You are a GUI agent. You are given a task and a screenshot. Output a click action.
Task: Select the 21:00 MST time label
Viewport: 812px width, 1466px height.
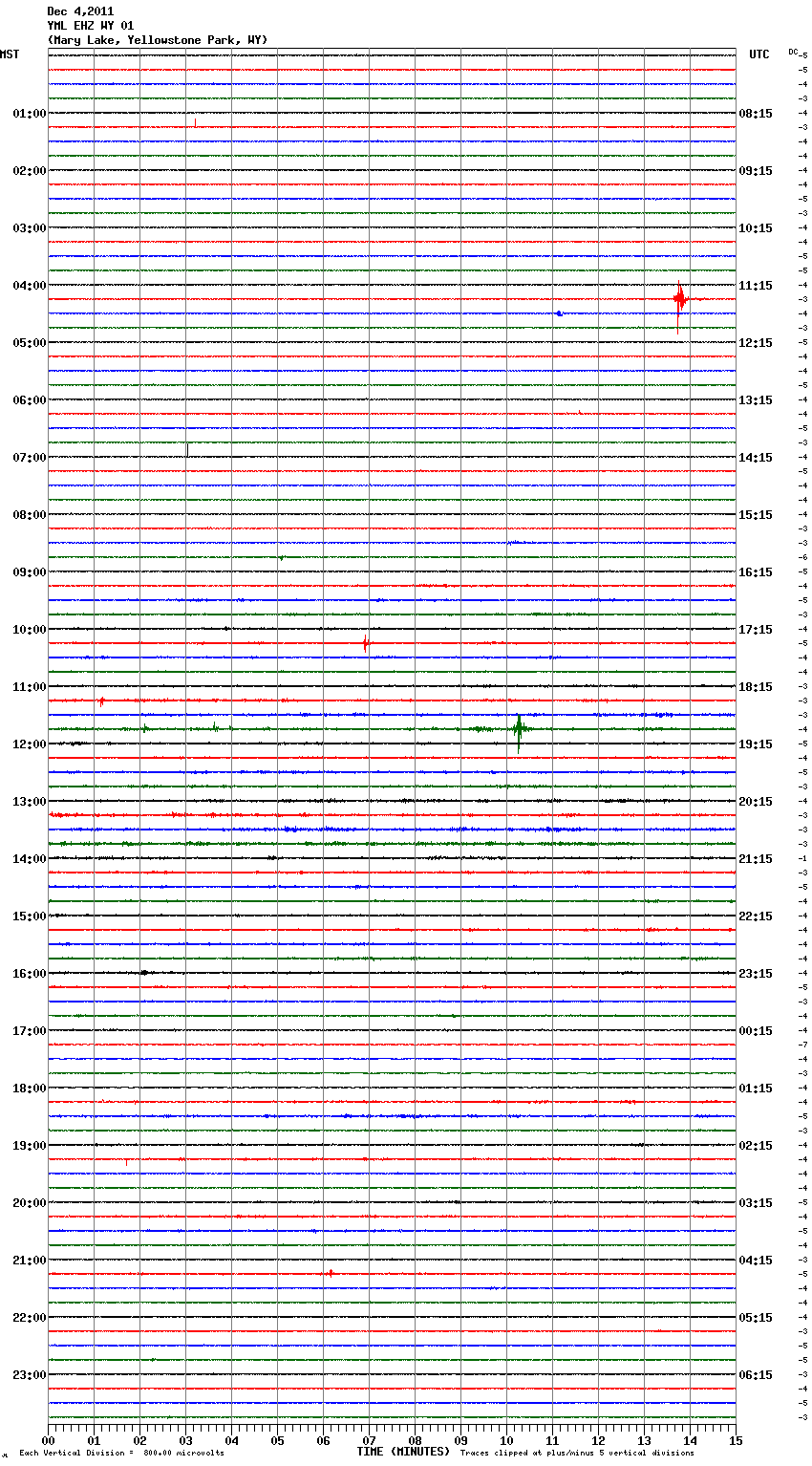[x=30, y=1261]
